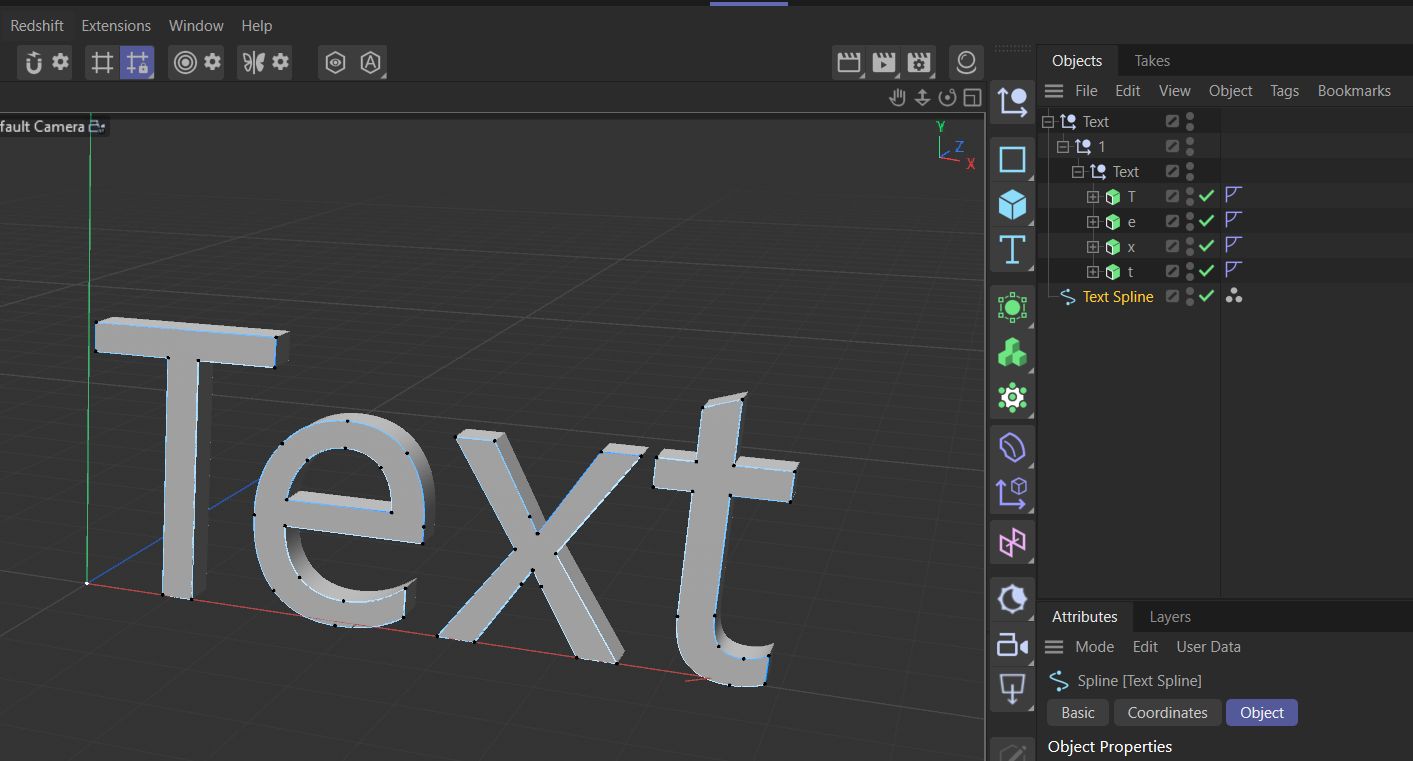The height and width of the screenshot is (761, 1413).
Task: Toggle the locked workplane grid icon
Action: point(136,63)
